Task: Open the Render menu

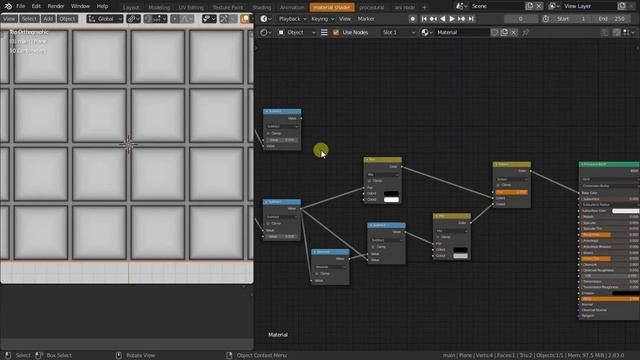Action: click(x=56, y=6)
